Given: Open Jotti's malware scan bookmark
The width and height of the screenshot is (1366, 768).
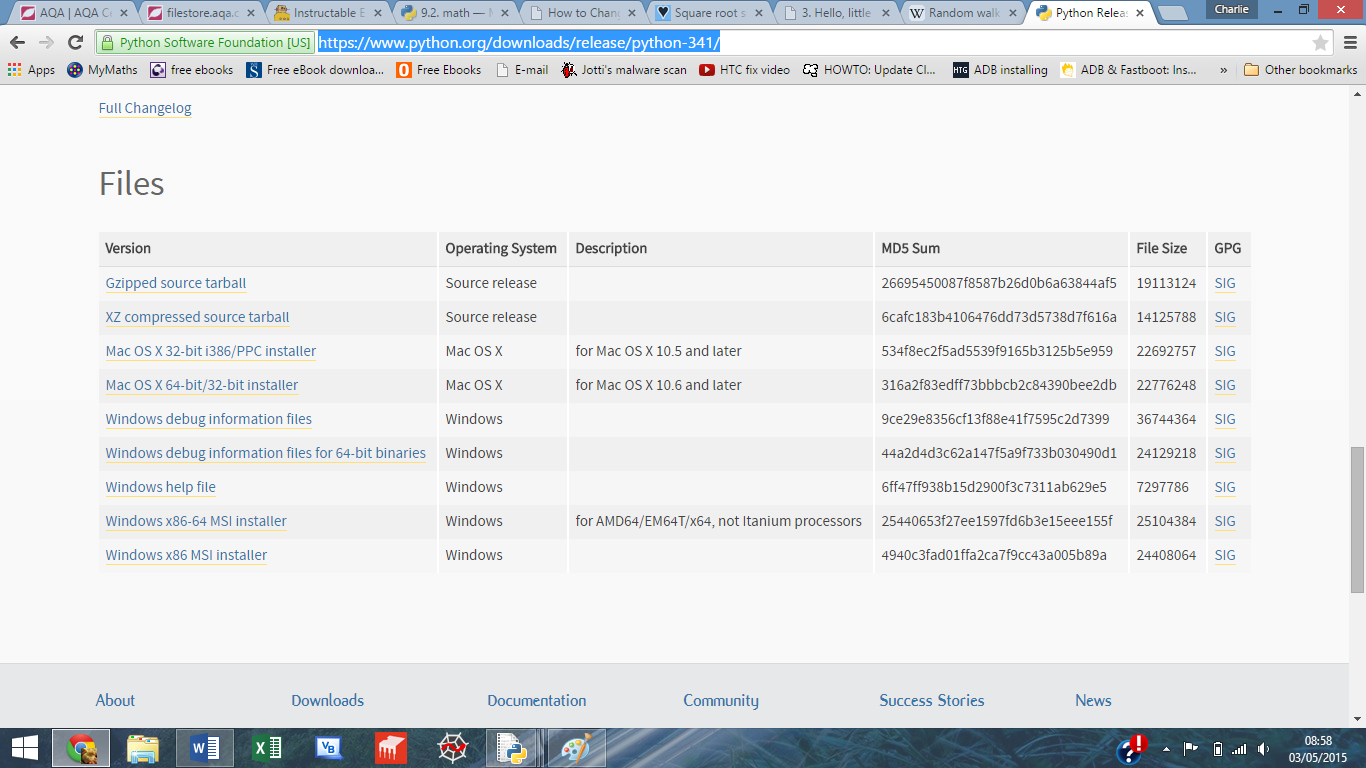Looking at the screenshot, I should point(624,70).
